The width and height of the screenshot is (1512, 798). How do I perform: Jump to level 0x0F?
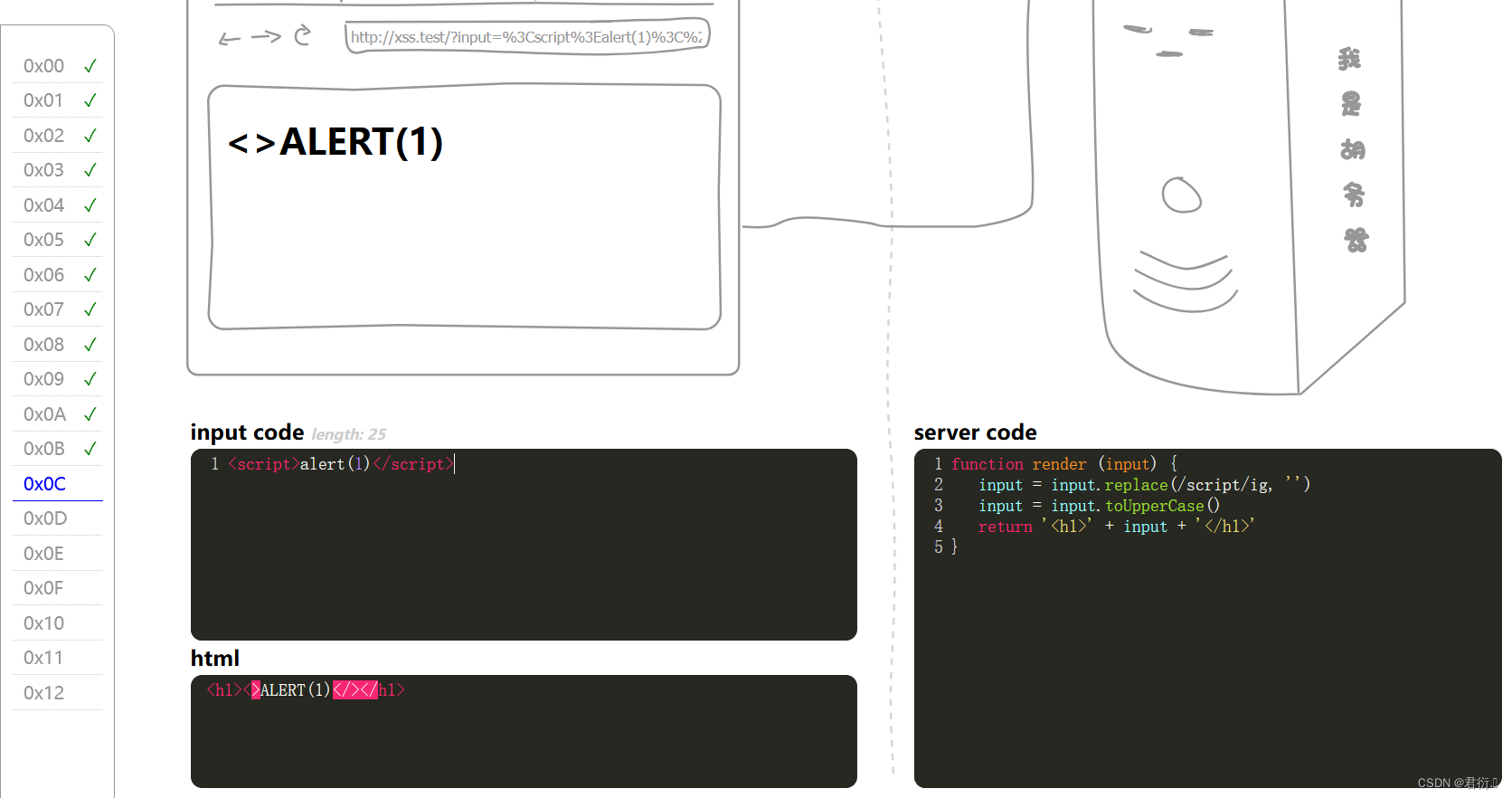click(43, 588)
